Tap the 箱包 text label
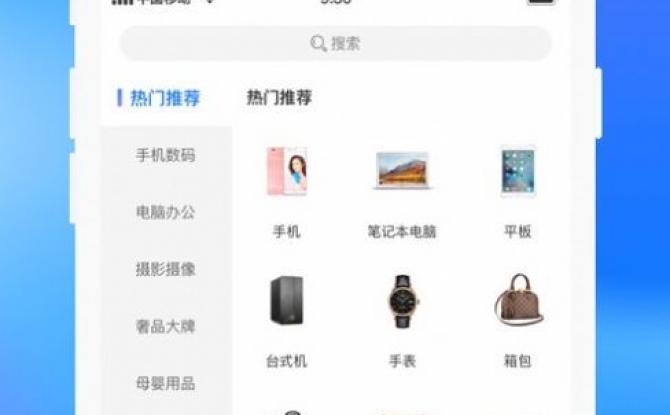This screenshot has width=670, height=415. click(x=518, y=362)
